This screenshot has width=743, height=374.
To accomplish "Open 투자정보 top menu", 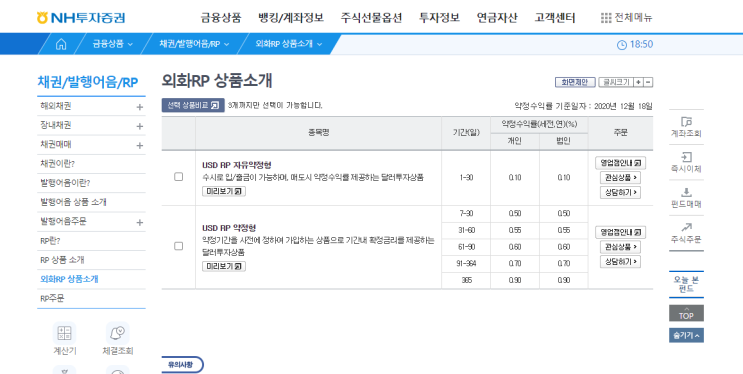I will (x=439, y=18).
